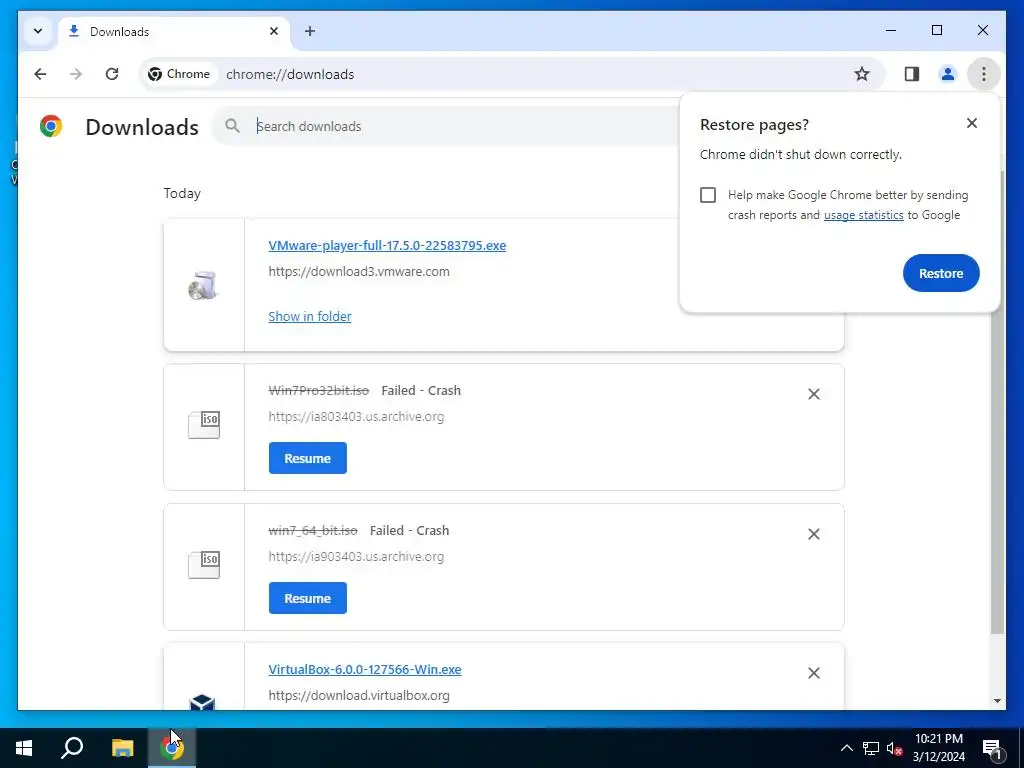This screenshot has height=768, width=1024.
Task: Enable sending crash reports checkbox
Action: (x=708, y=195)
